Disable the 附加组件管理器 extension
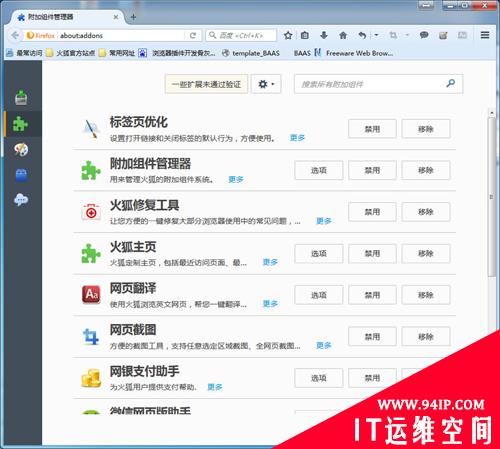 click(x=372, y=170)
